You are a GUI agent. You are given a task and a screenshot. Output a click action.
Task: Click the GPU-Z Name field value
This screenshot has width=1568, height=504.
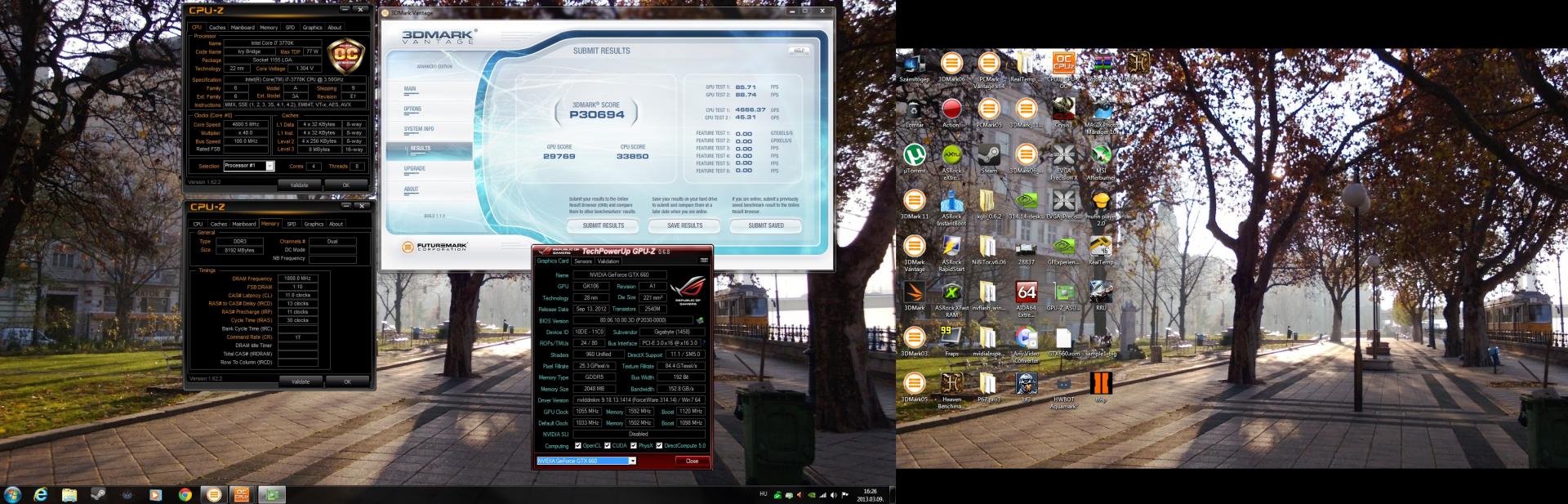pos(621,275)
